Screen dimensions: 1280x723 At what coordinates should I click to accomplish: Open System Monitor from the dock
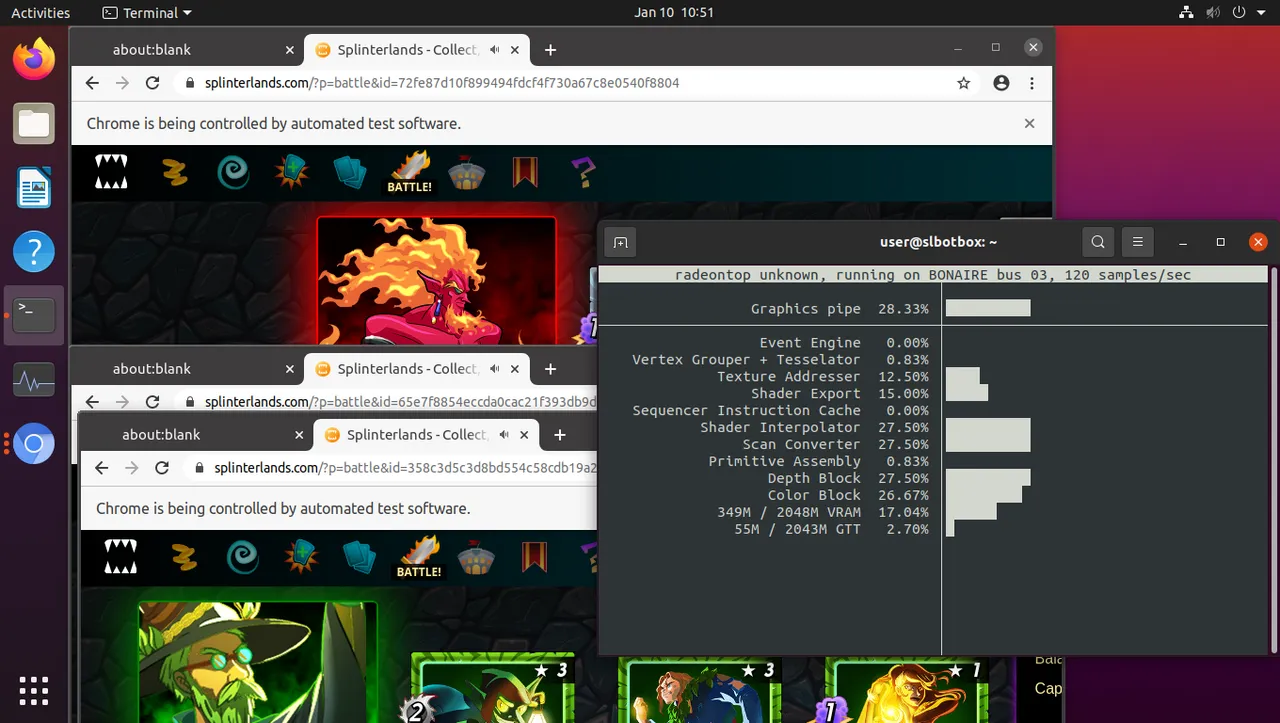click(x=34, y=381)
